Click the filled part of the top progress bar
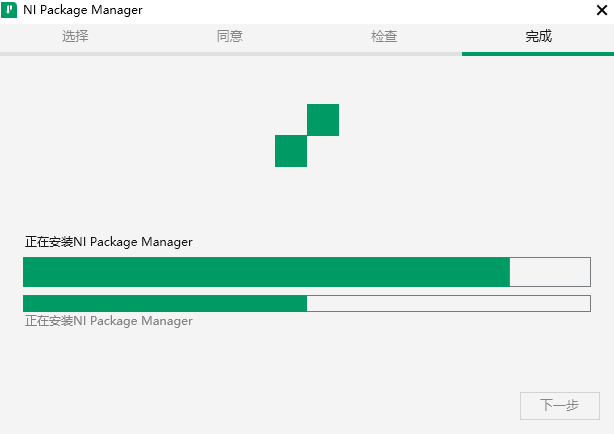The height and width of the screenshot is (434, 614). tap(266, 272)
